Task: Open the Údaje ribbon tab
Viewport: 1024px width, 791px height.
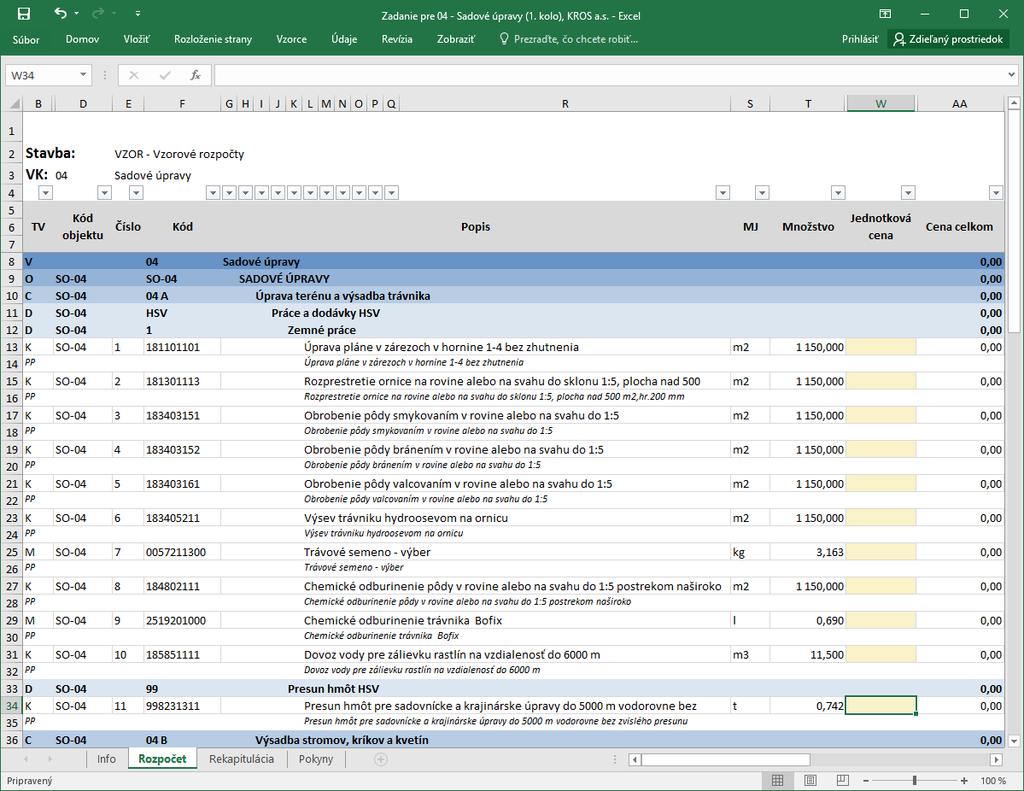Action: pyautogui.click(x=344, y=39)
